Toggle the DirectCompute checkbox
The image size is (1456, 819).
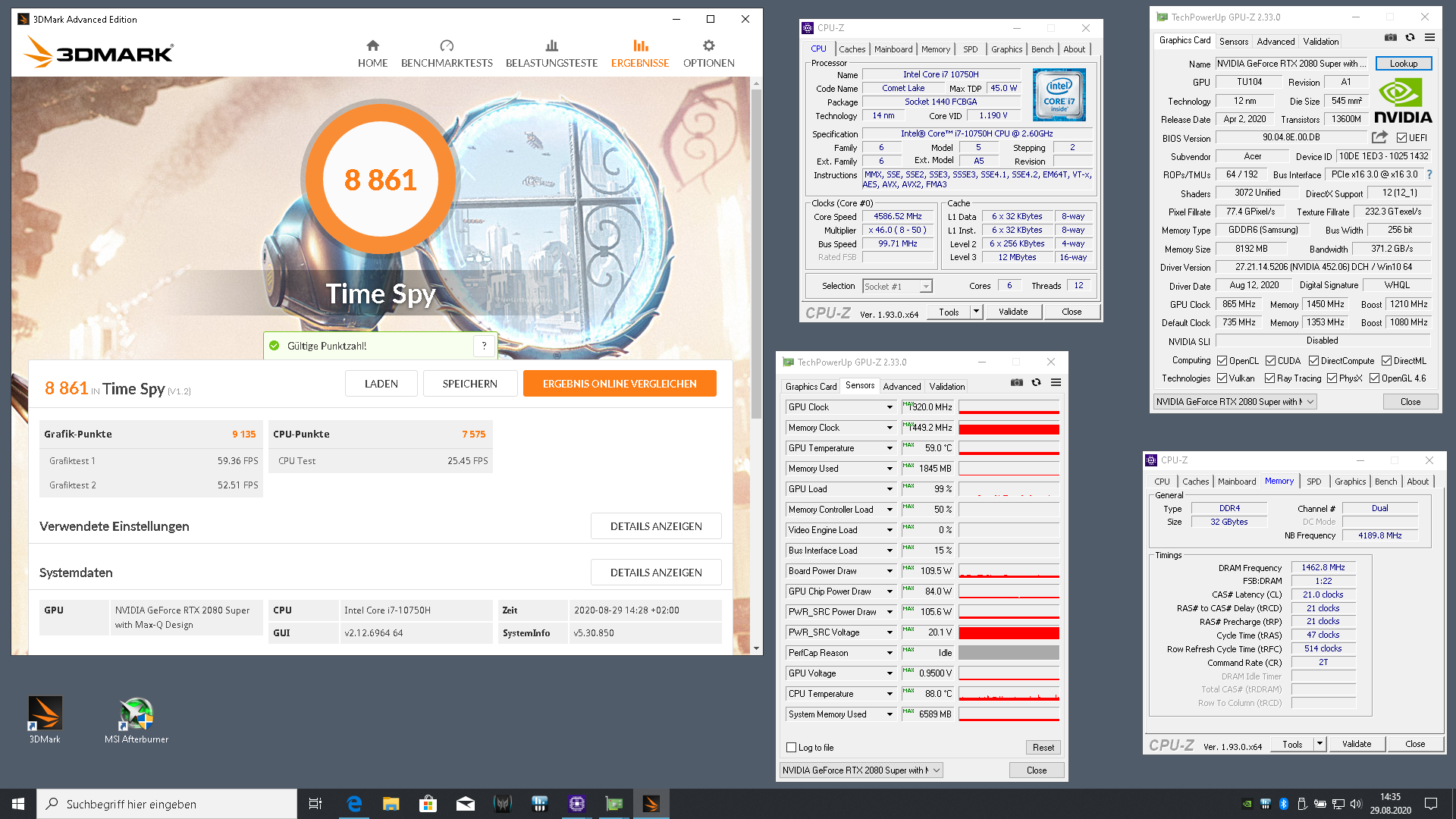[x=1313, y=361]
